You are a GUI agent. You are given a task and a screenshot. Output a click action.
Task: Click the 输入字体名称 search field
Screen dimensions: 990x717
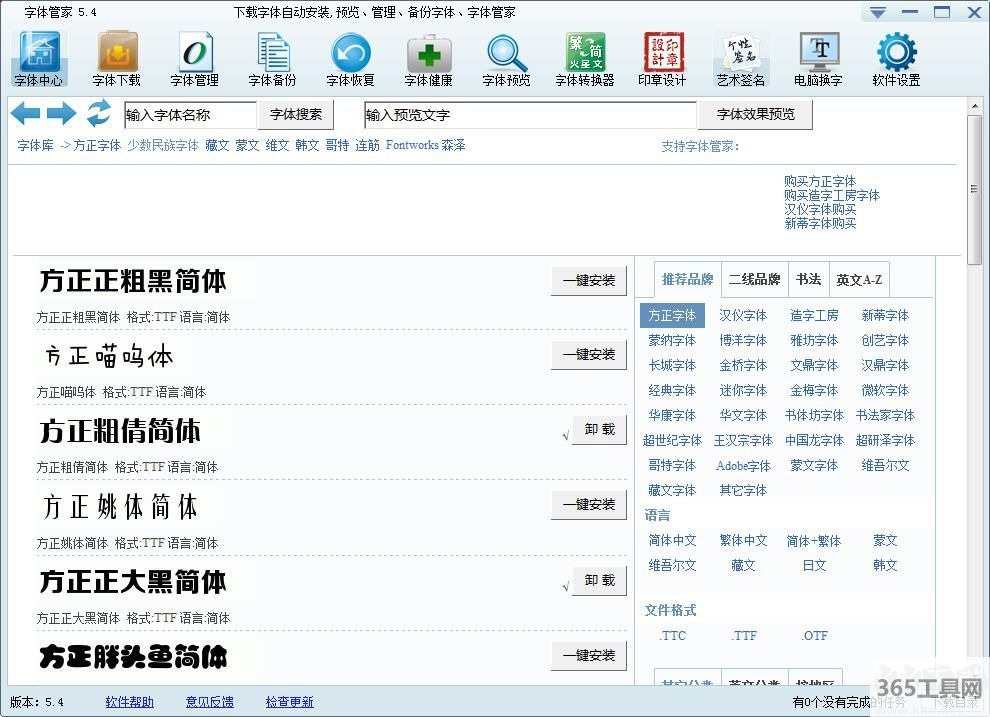click(190, 115)
